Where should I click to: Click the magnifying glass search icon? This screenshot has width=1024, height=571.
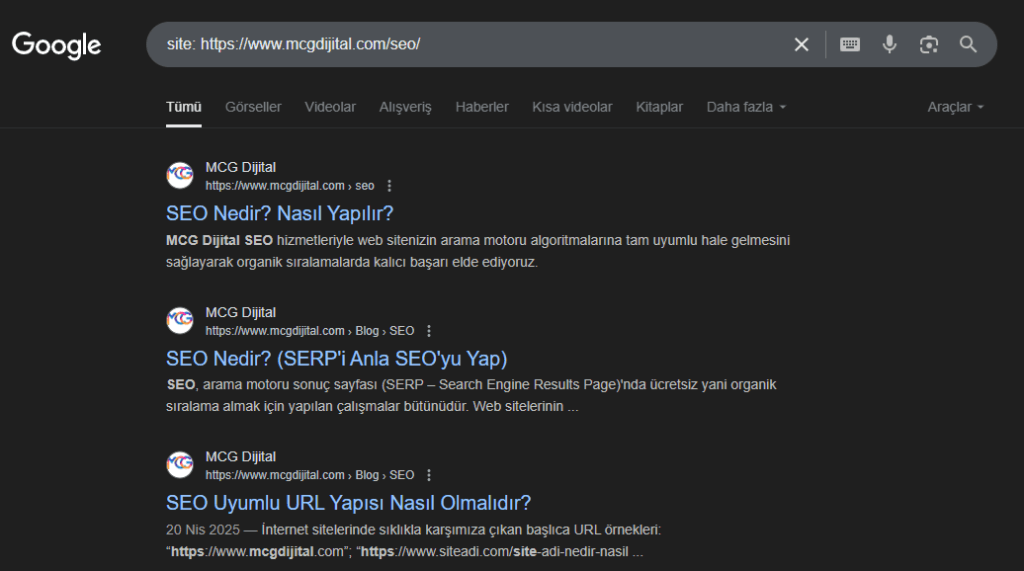pyautogui.click(x=968, y=44)
